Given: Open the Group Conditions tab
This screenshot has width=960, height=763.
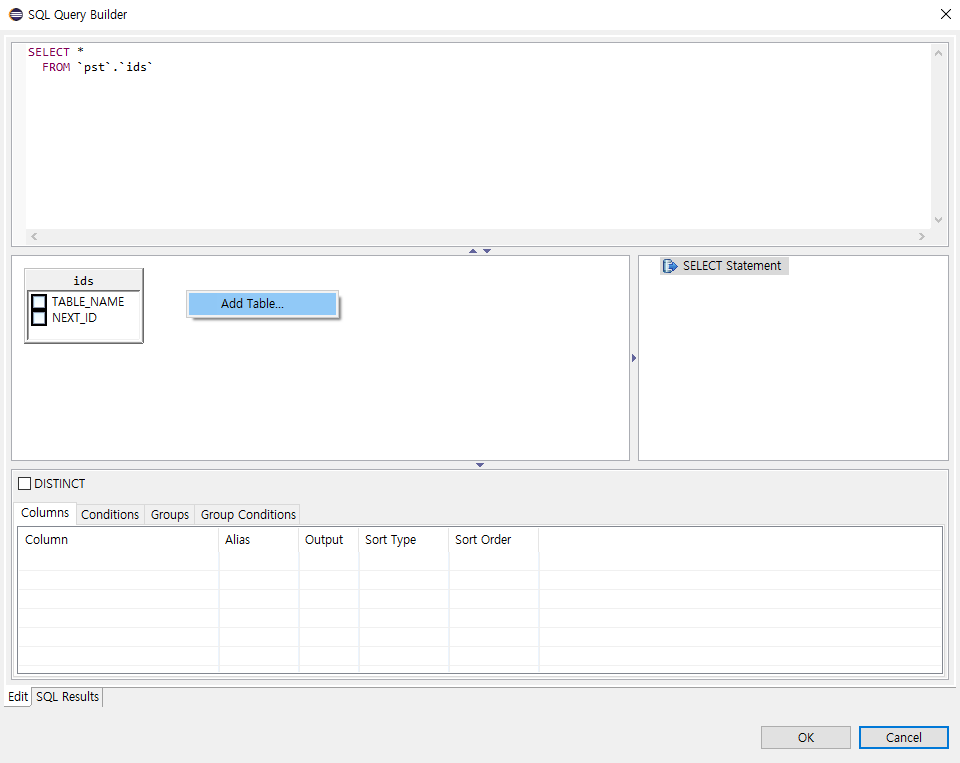Looking at the screenshot, I should tap(247, 514).
